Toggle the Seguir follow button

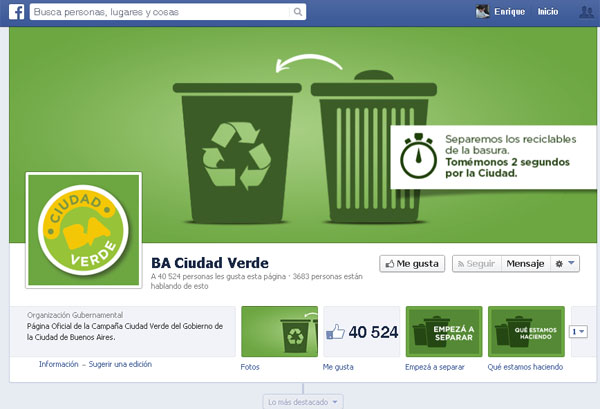coord(475,264)
